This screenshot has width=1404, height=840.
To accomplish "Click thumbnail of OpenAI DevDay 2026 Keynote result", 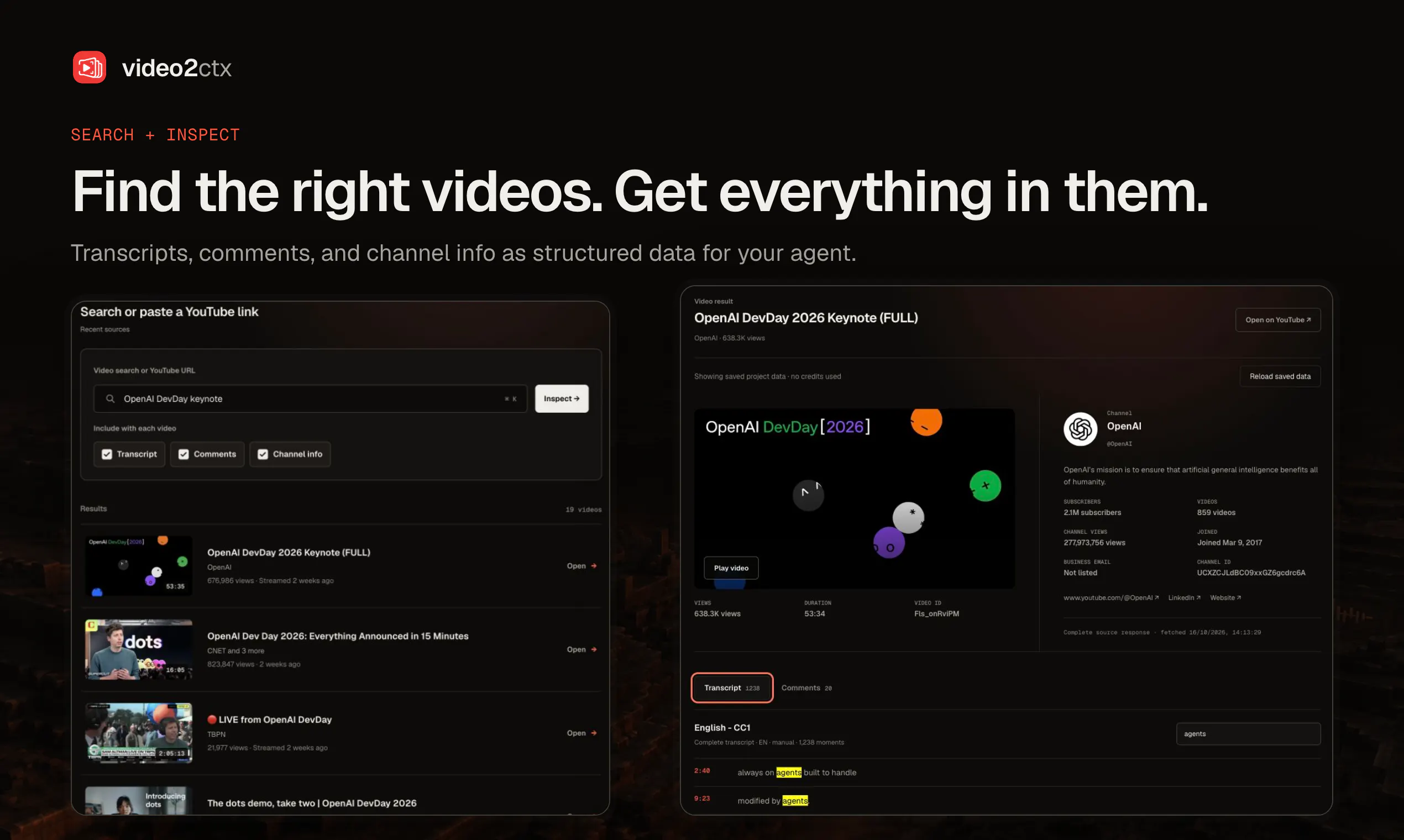I will click(x=139, y=566).
